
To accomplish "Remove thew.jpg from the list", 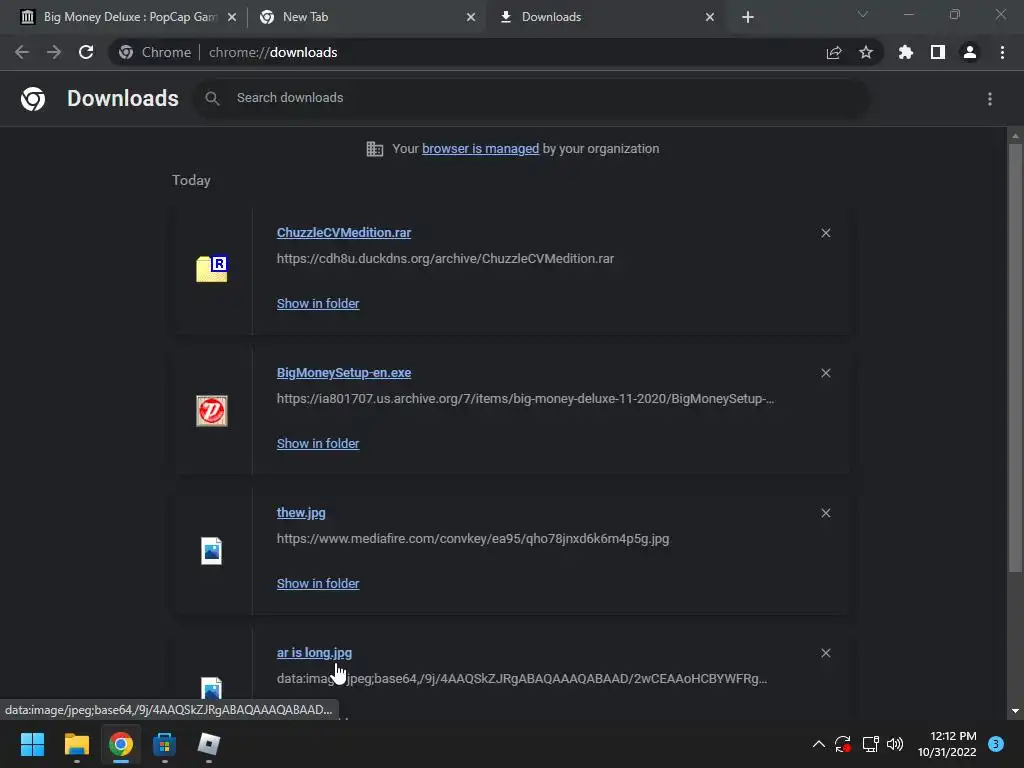I will (x=825, y=513).
